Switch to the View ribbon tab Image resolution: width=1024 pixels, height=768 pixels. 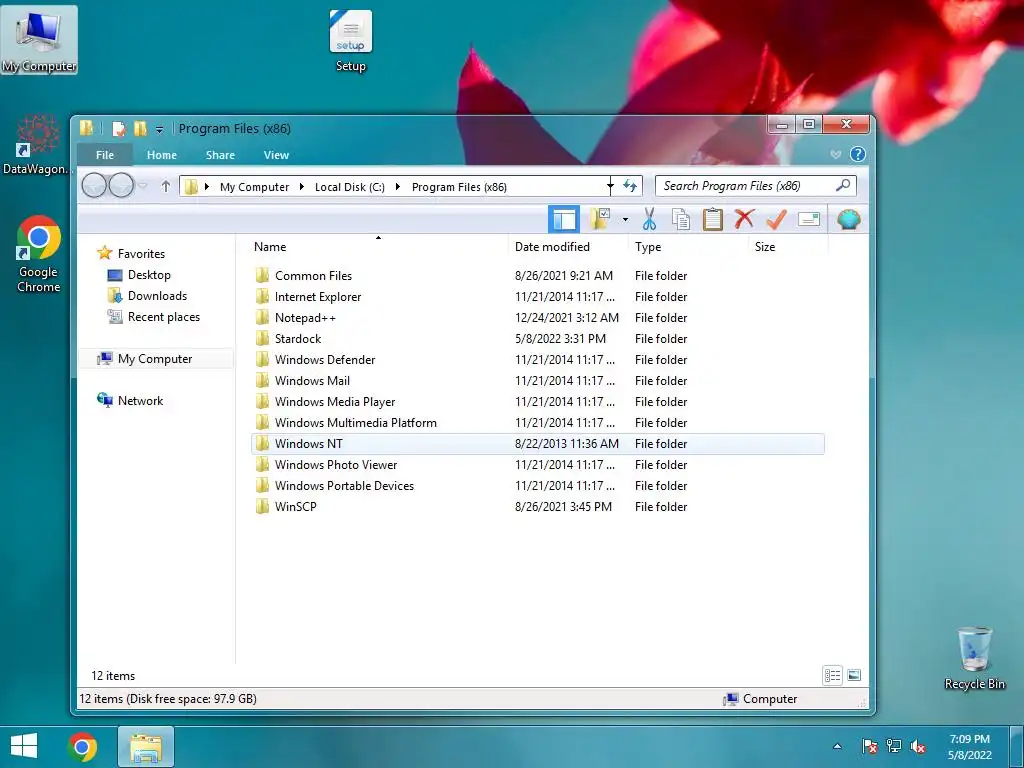(x=276, y=155)
